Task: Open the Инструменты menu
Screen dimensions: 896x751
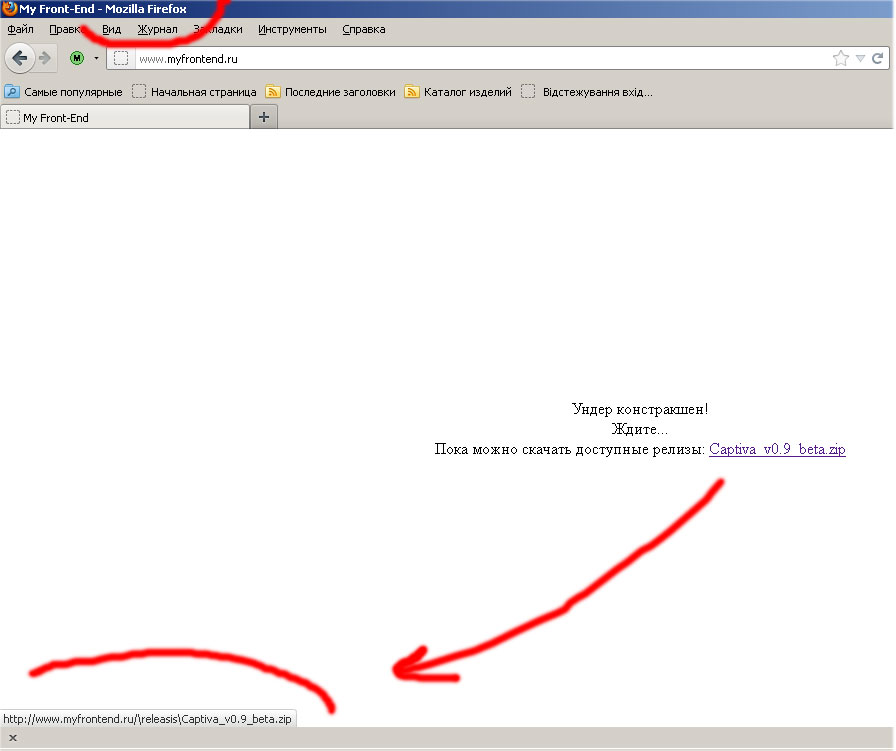Action: 292,29
